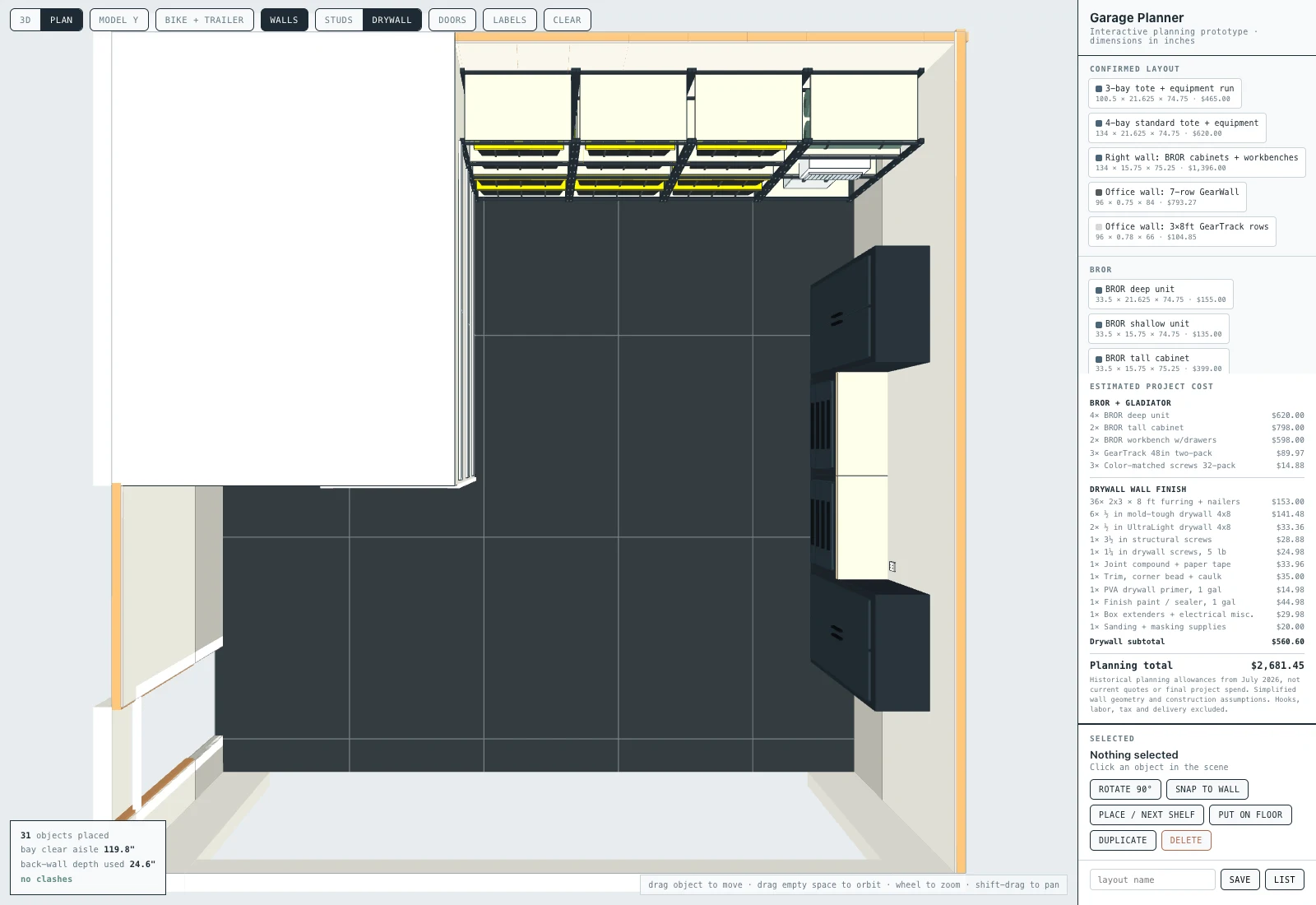
Task: Click the Drywall subtotal $560.60 row
Action: [x=1197, y=642]
